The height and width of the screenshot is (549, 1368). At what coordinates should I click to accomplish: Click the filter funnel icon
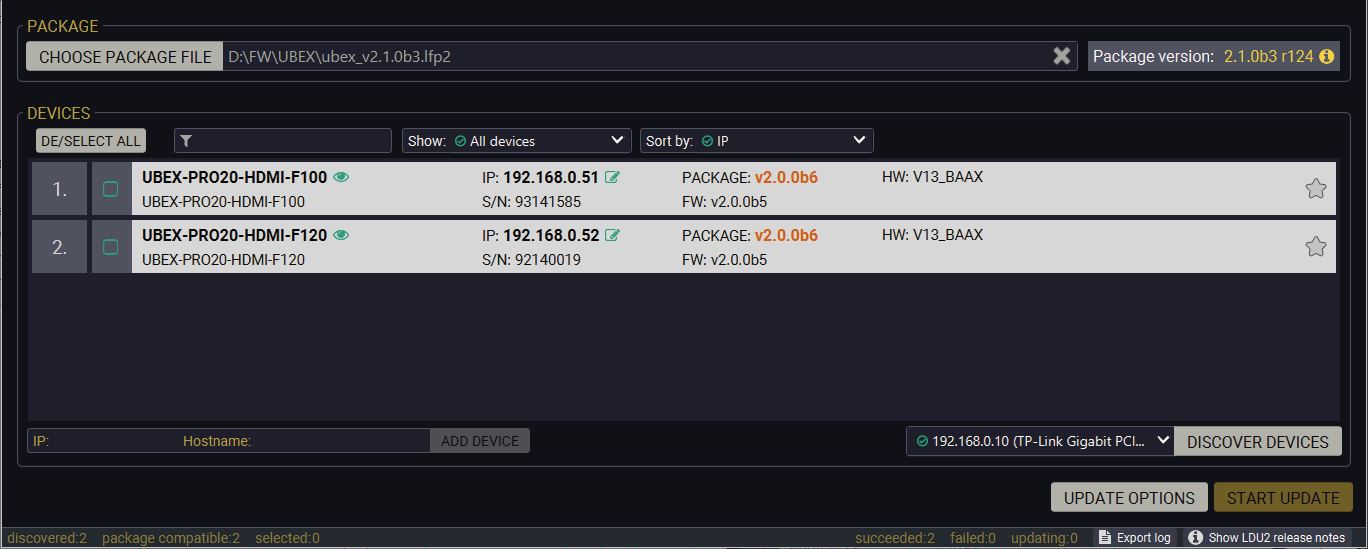pyautogui.click(x=186, y=141)
